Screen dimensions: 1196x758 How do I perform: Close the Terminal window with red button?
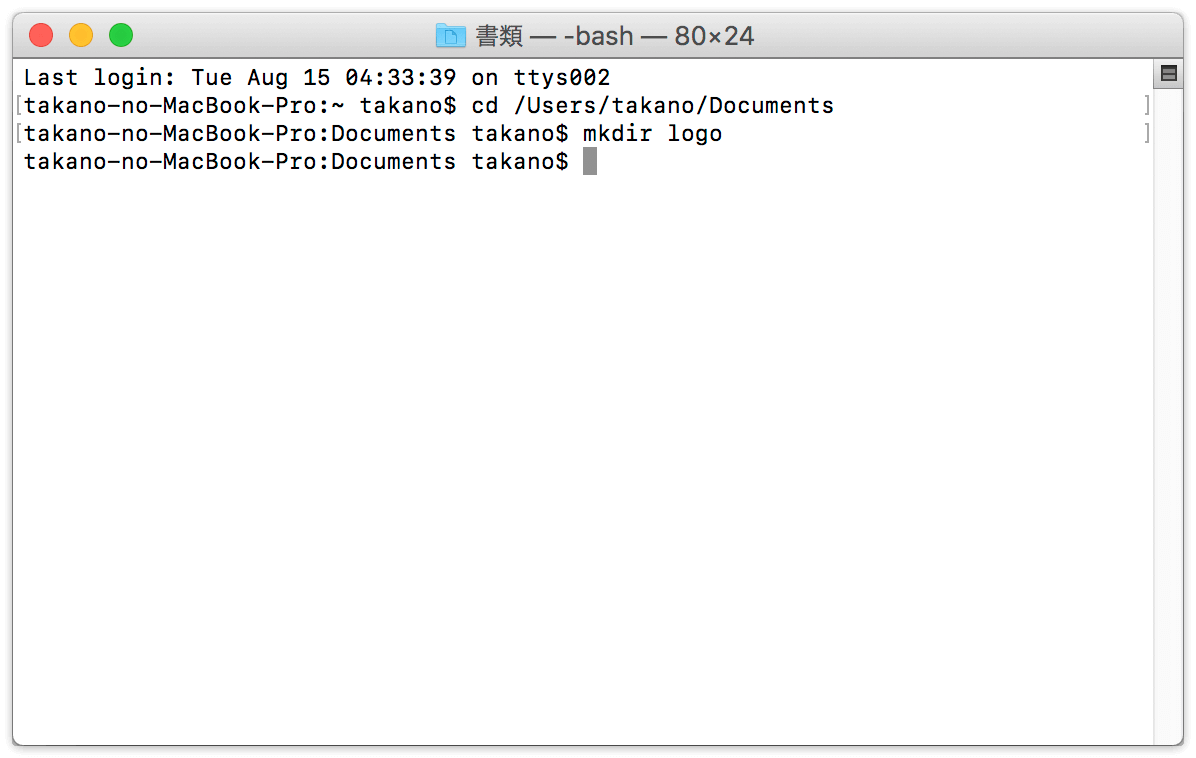pos(41,35)
